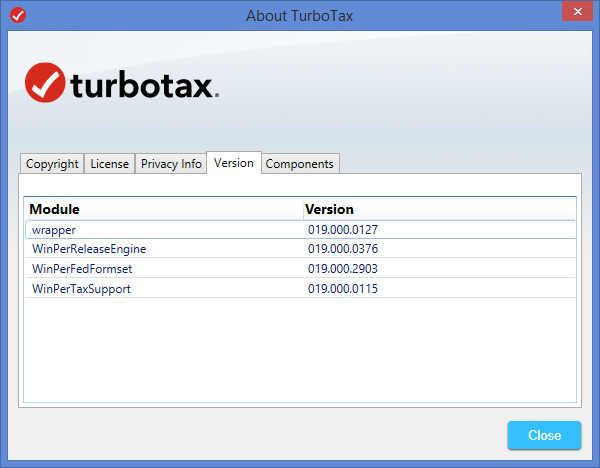Click the About TurboTax window title
The image size is (600, 468).
click(x=300, y=16)
